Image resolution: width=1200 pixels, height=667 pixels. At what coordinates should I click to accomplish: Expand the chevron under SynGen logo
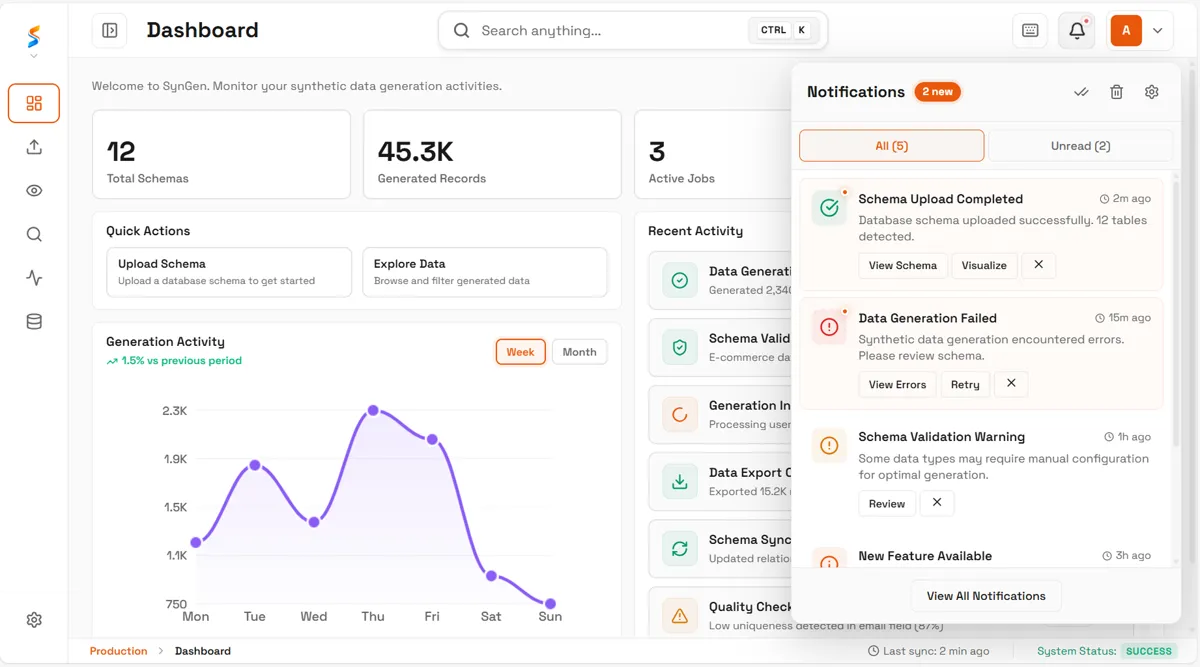point(34,56)
